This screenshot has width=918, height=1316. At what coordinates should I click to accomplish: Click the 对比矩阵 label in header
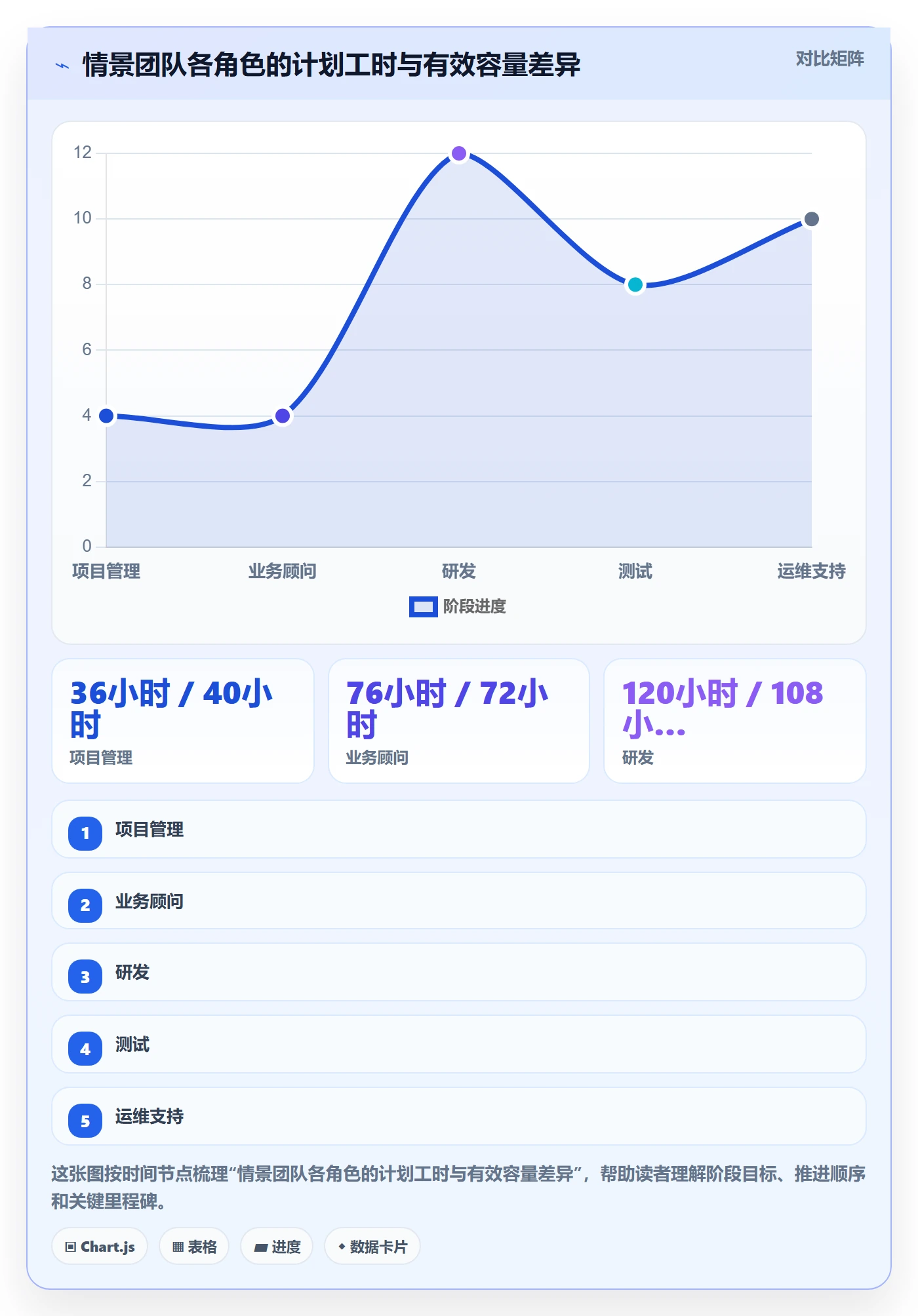(829, 59)
